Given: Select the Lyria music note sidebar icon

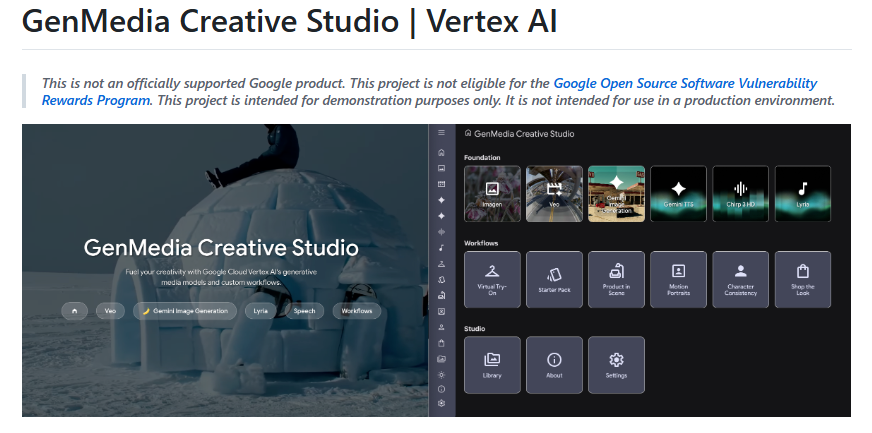Looking at the screenshot, I should (441, 248).
